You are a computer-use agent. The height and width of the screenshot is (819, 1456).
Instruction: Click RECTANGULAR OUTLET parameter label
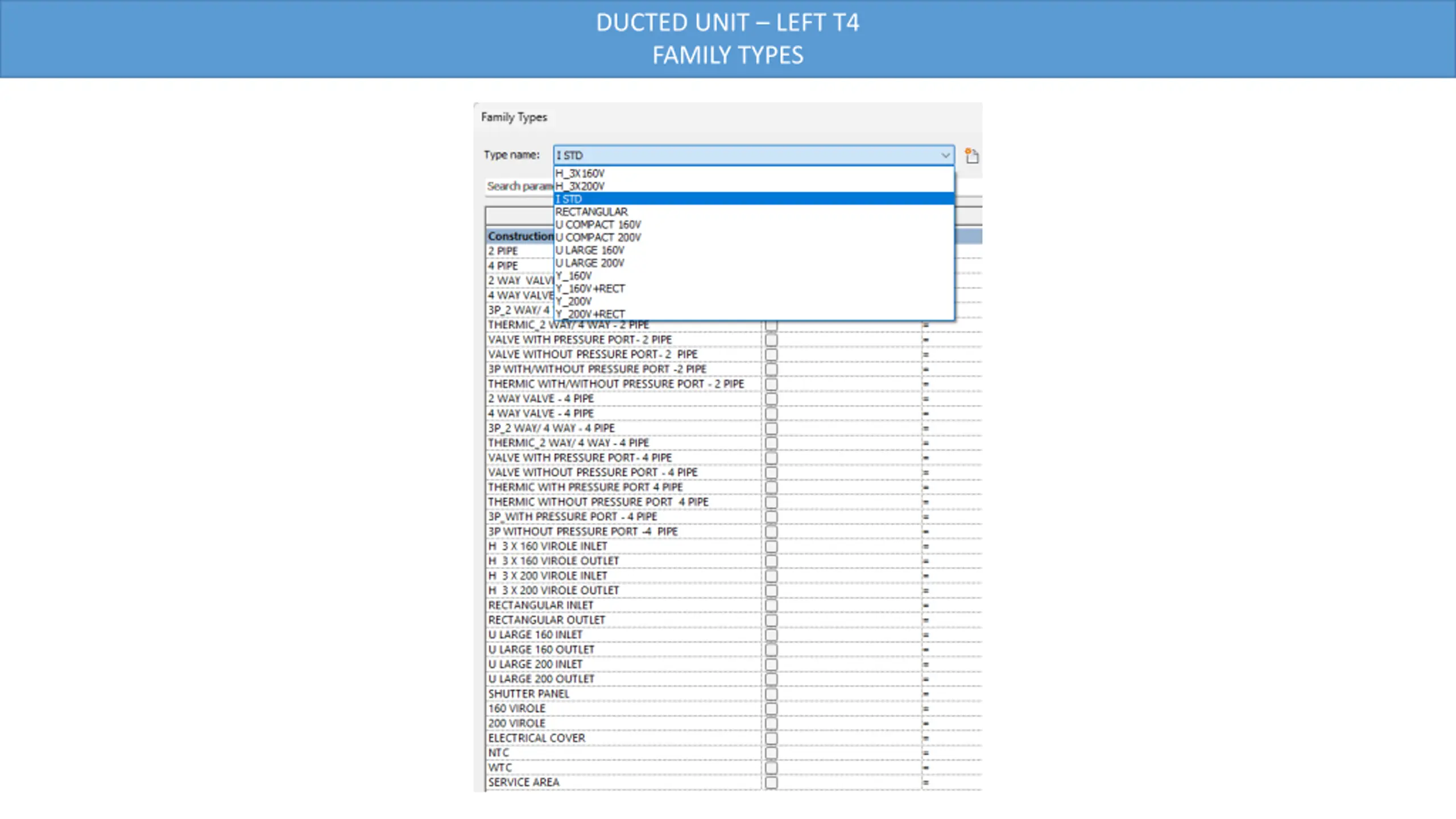pos(547,621)
